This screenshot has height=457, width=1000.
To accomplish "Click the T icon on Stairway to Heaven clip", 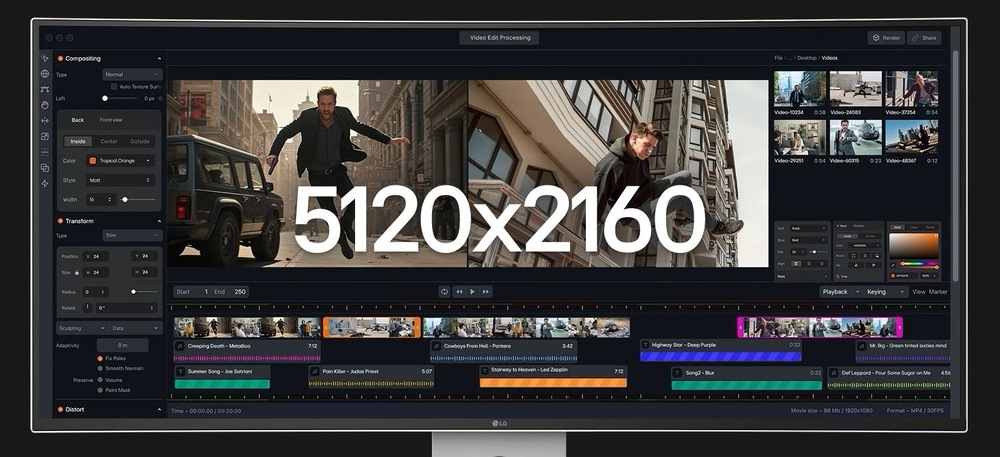I will point(486,370).
